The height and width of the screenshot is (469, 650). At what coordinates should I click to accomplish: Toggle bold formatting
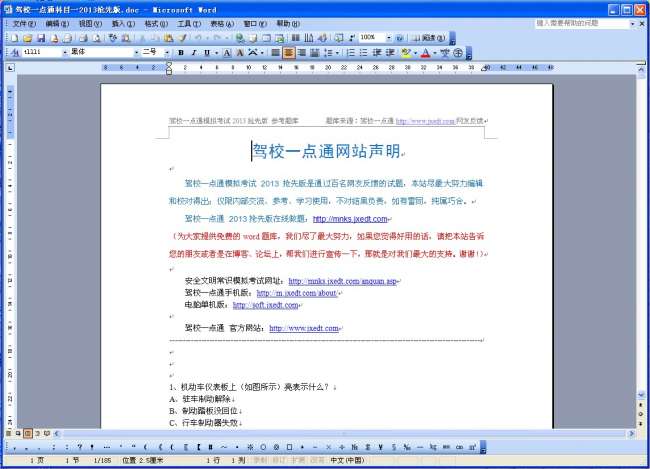181,53
